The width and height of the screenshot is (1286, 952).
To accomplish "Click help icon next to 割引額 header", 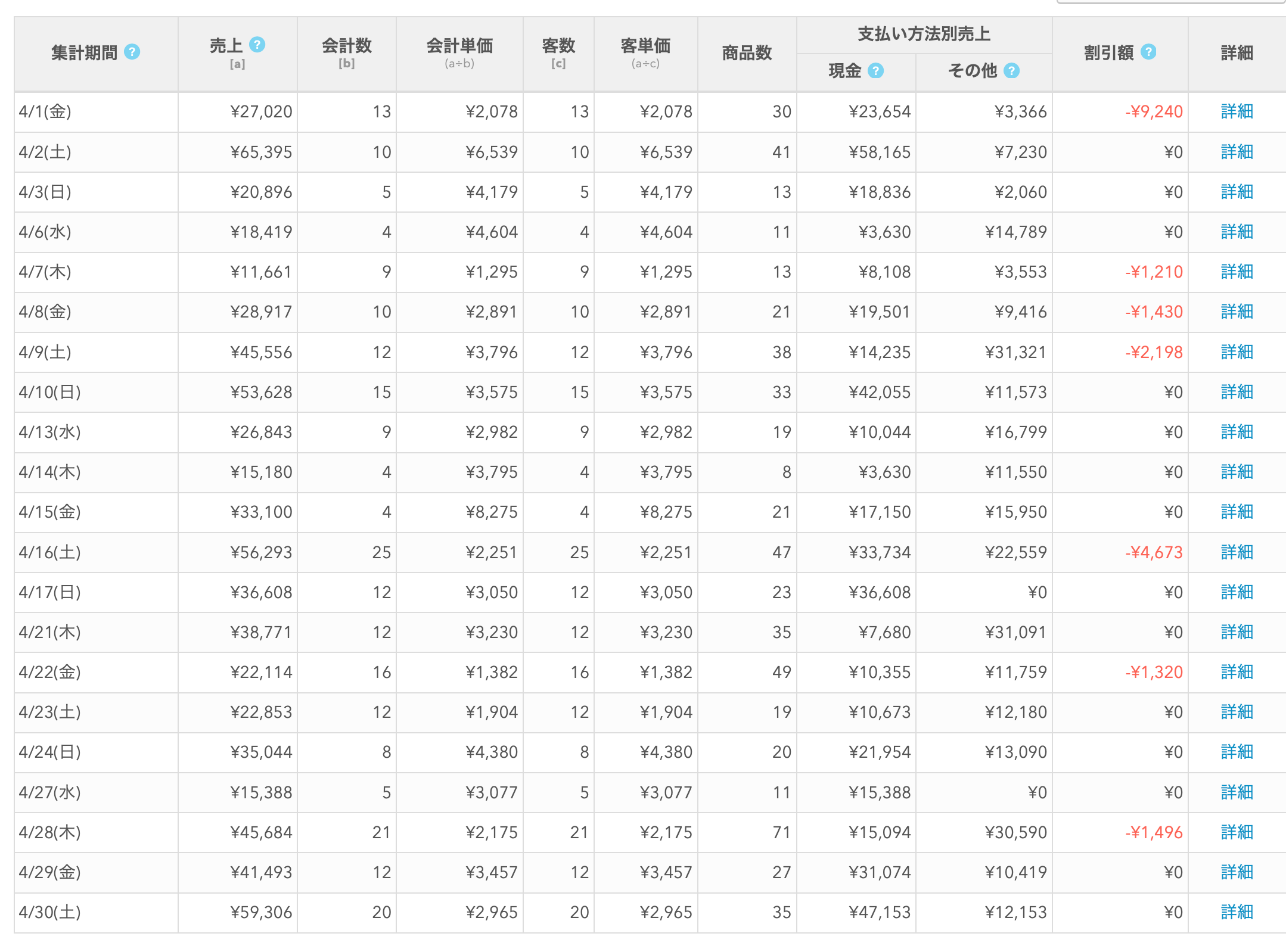I will tap(1148, 52).
